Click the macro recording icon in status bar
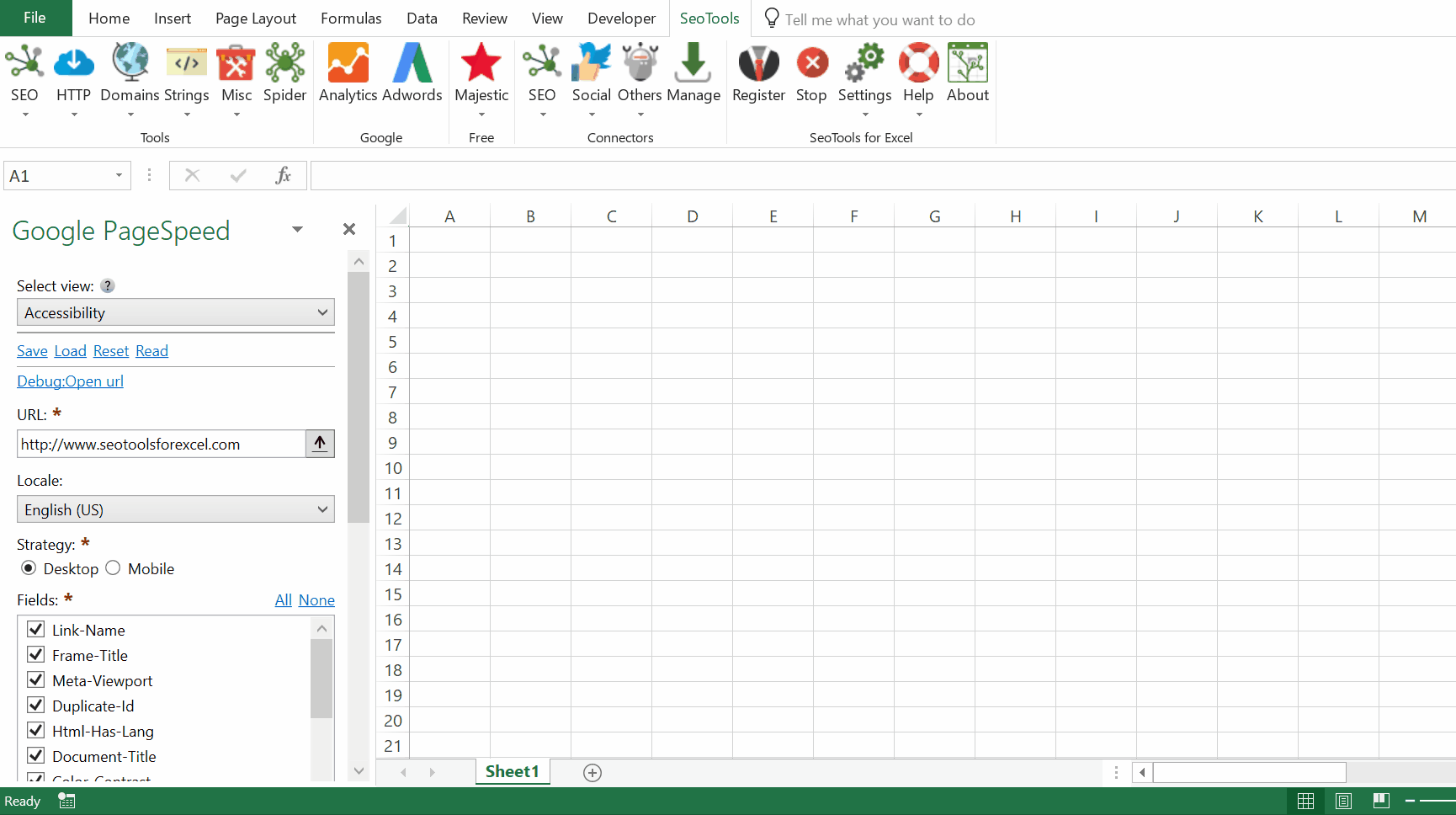 coord(66,801)
